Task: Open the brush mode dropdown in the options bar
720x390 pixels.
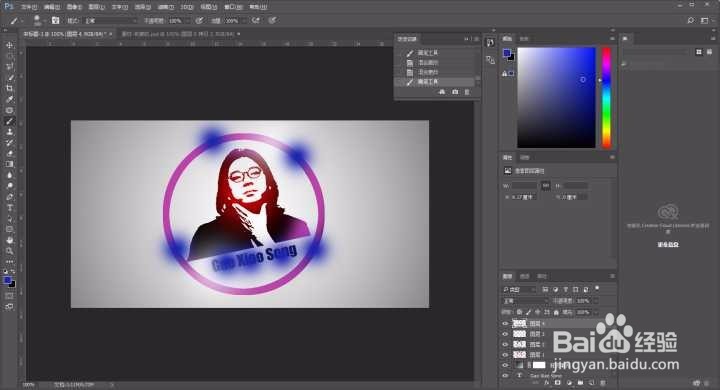Action: coord(111,21)
